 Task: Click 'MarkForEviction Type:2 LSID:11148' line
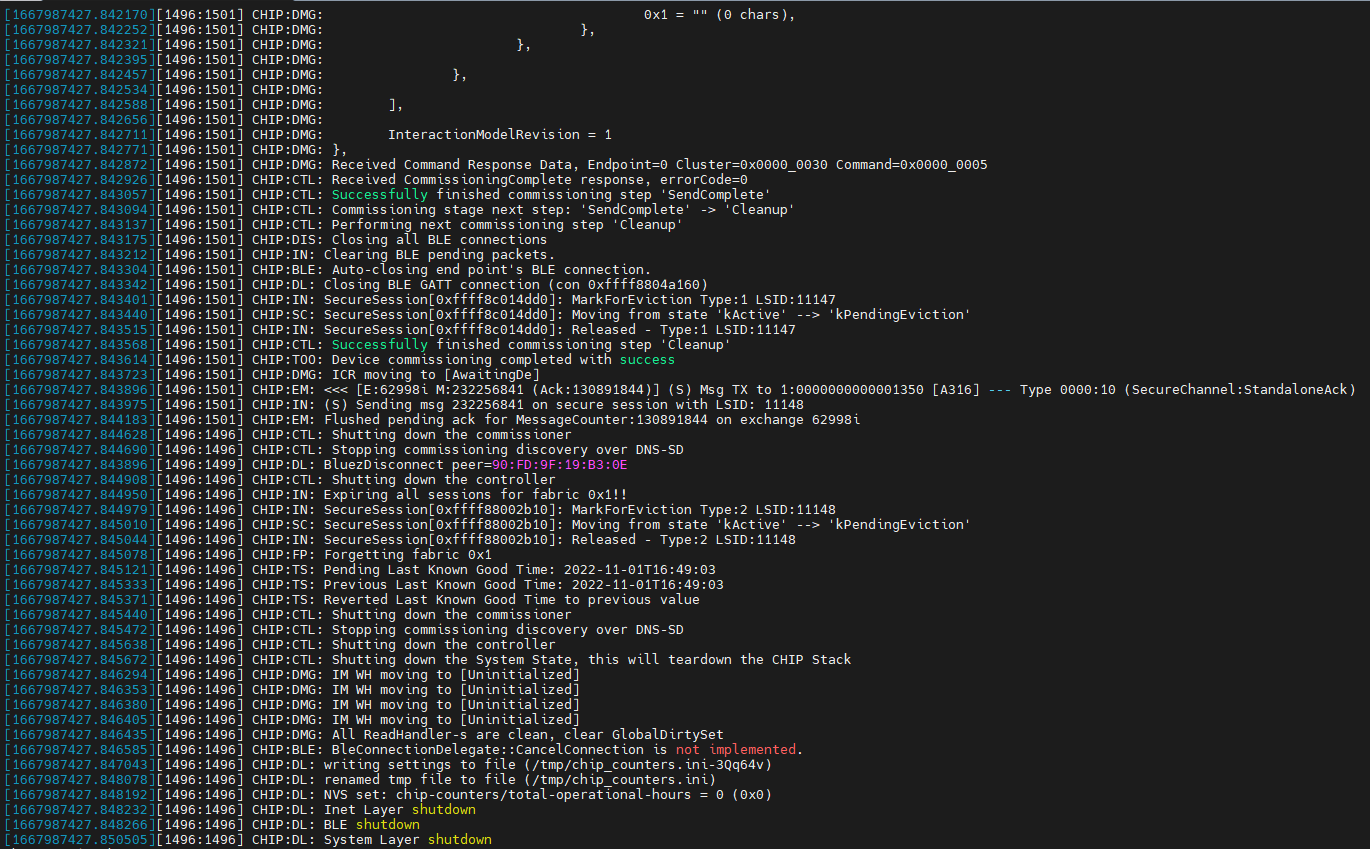pos(420,510)
